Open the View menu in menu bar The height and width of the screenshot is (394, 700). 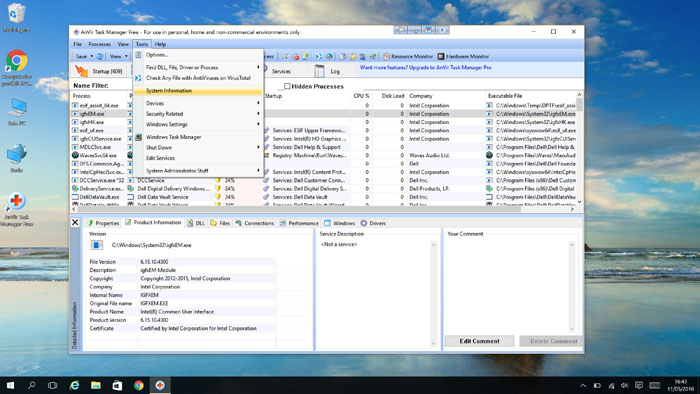point(123,44)
